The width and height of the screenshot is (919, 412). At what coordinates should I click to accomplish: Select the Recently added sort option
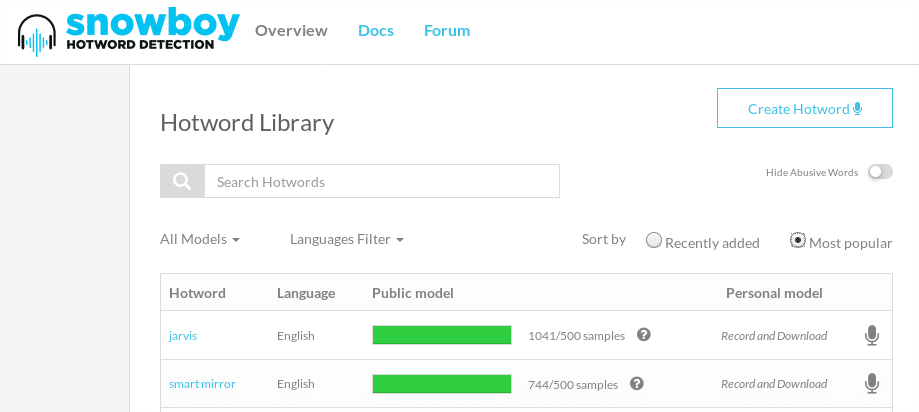[x=654, y=240]
